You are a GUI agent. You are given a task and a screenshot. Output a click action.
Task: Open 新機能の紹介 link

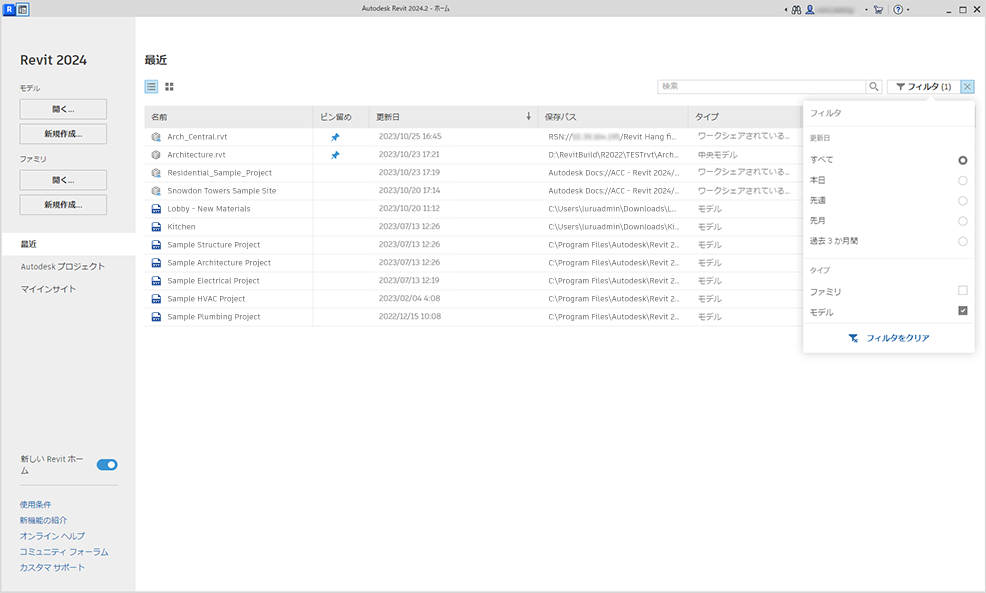point(43,520)
